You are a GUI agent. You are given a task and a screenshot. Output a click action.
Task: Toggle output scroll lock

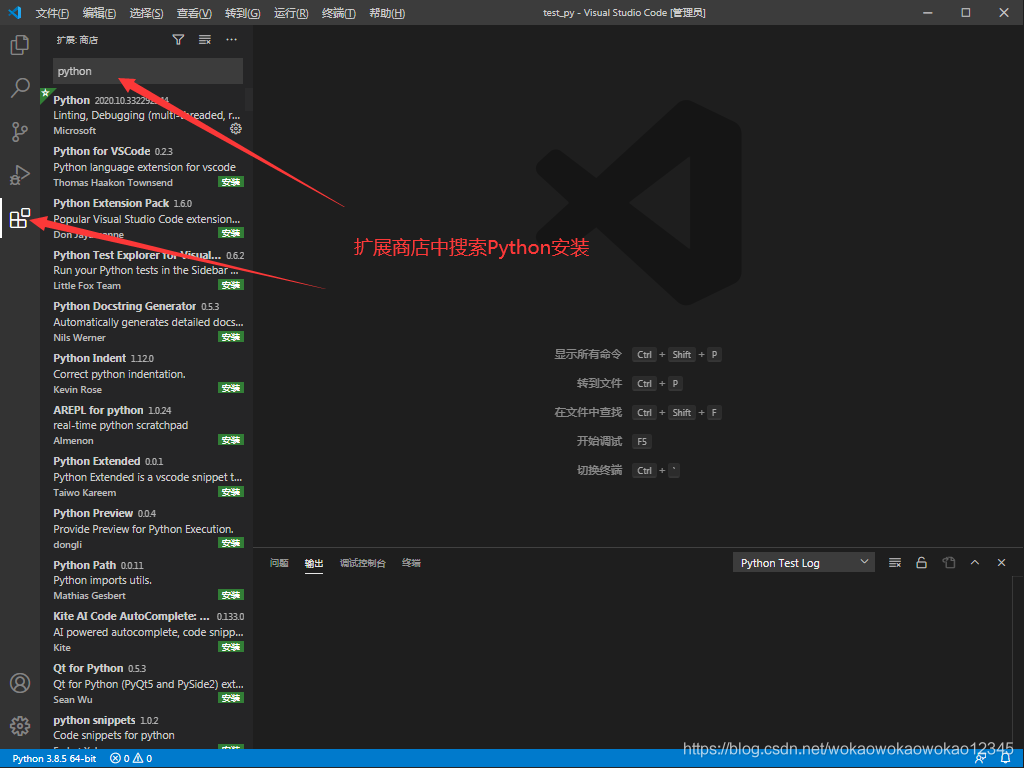tap(921, 562)
